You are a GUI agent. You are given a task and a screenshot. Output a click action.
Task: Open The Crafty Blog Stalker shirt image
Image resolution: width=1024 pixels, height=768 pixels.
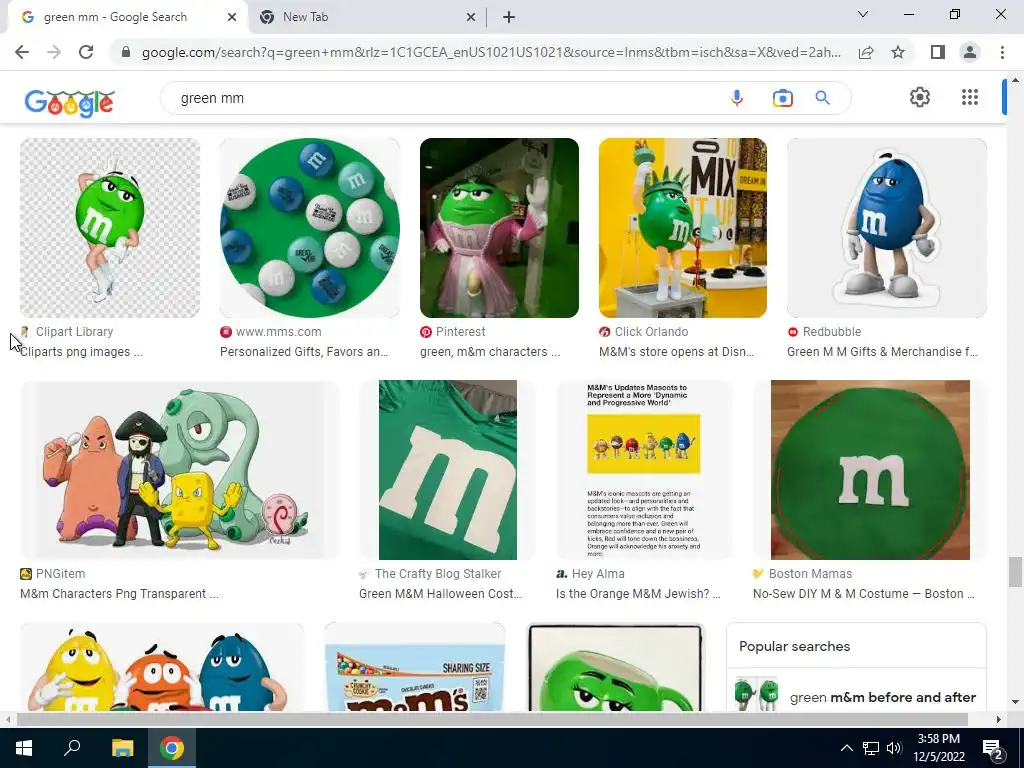tap(447, 470)
